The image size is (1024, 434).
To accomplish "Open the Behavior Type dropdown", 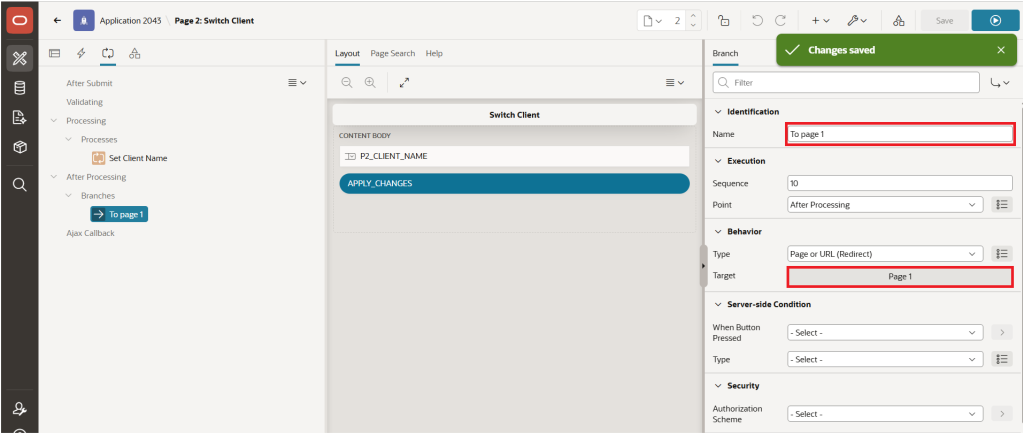I will [885, 254].
